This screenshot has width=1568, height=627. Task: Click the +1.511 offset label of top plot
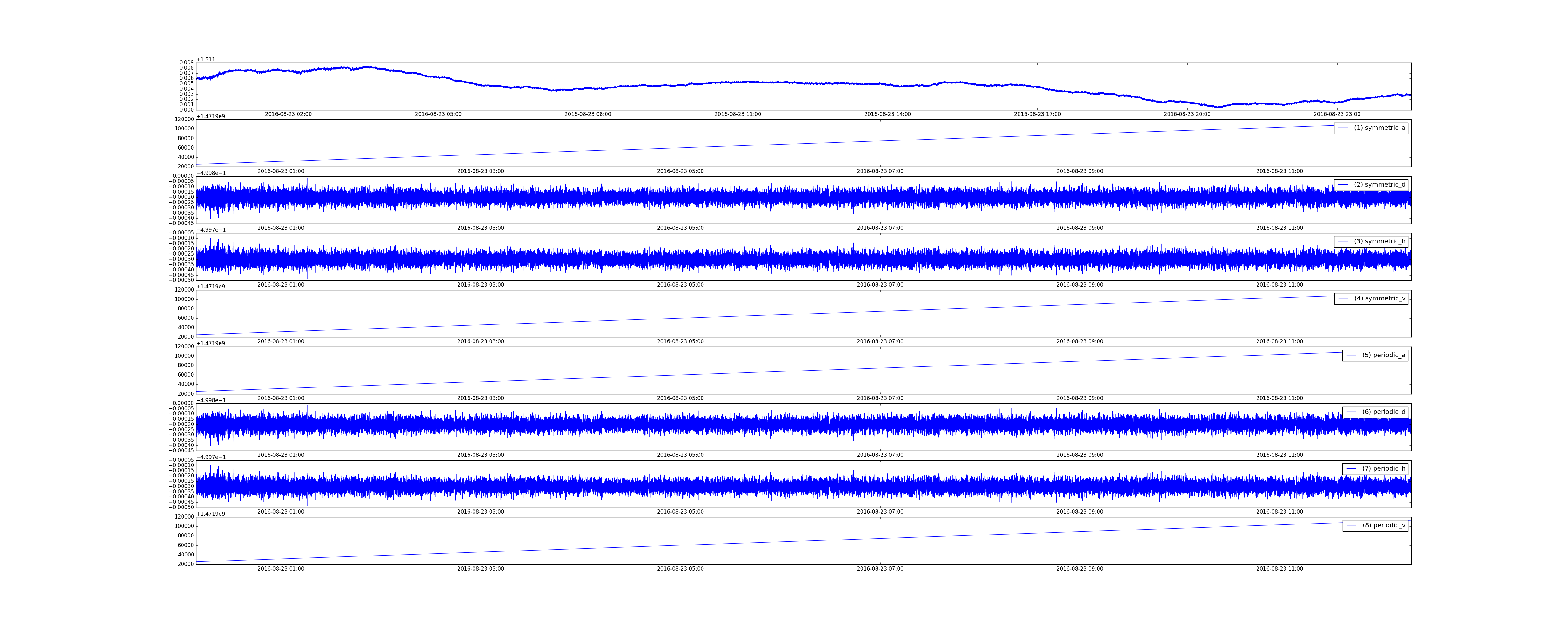[x=206, y=60]
